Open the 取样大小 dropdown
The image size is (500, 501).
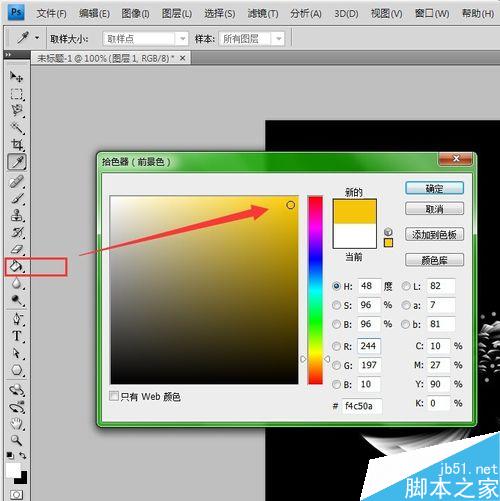(x=145, y=39)
